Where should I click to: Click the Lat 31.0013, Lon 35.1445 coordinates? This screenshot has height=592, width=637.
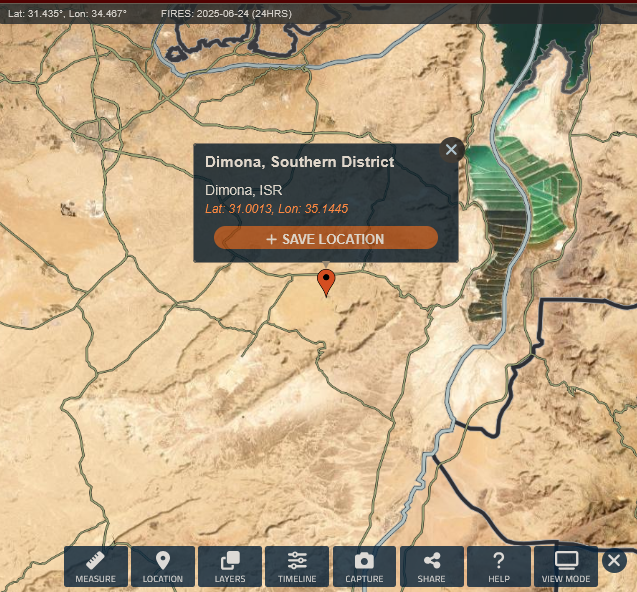[x=277, y=209]
